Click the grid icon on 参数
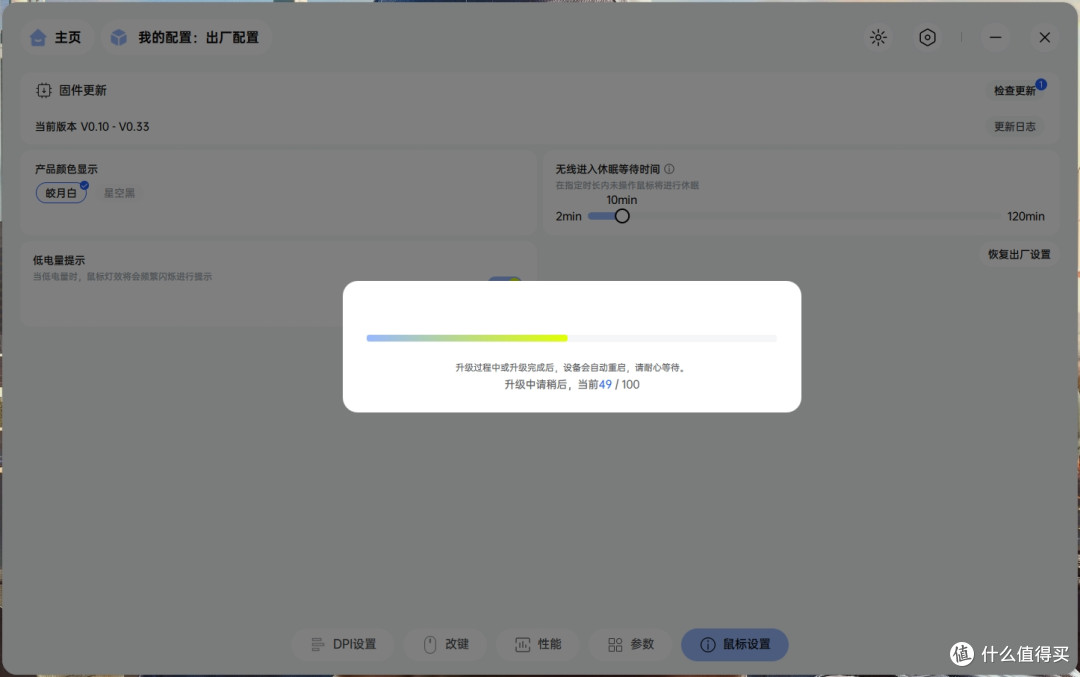This screenshot has height=677, width=1080. click(615, 644)
